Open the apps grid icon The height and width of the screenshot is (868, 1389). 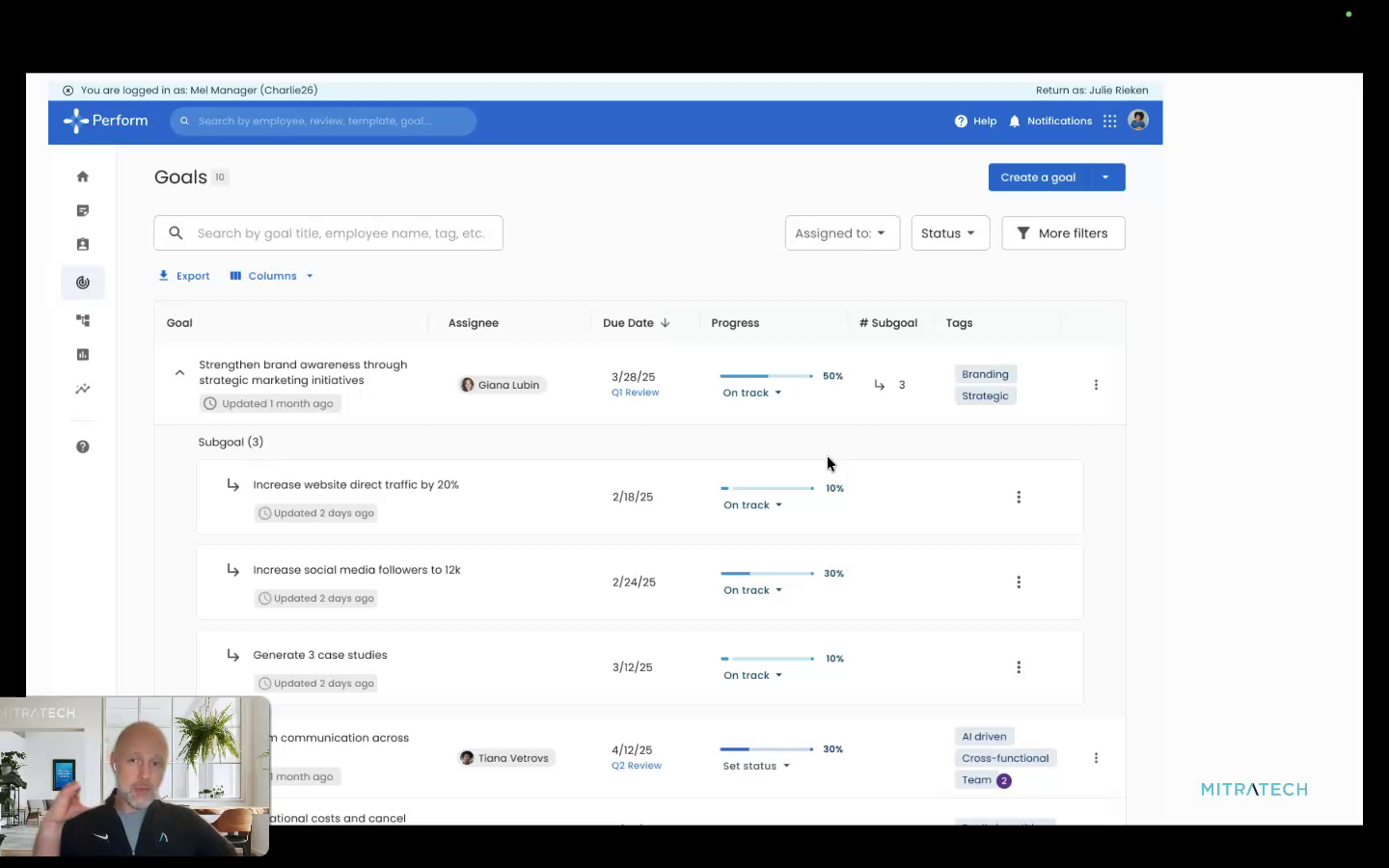pyautogui.click(x=1110, y=122)
